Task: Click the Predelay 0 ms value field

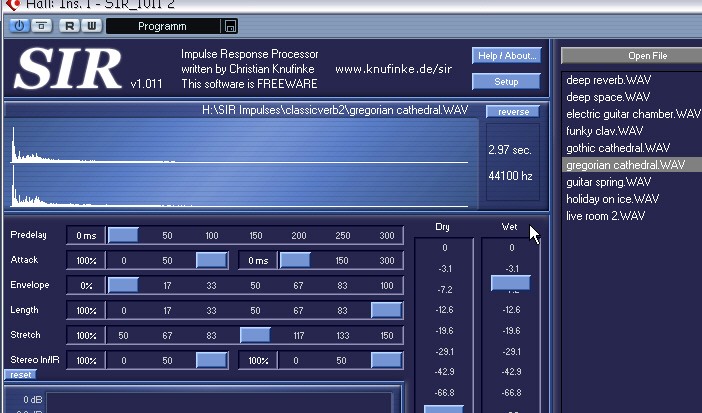Action: (86, 235)
